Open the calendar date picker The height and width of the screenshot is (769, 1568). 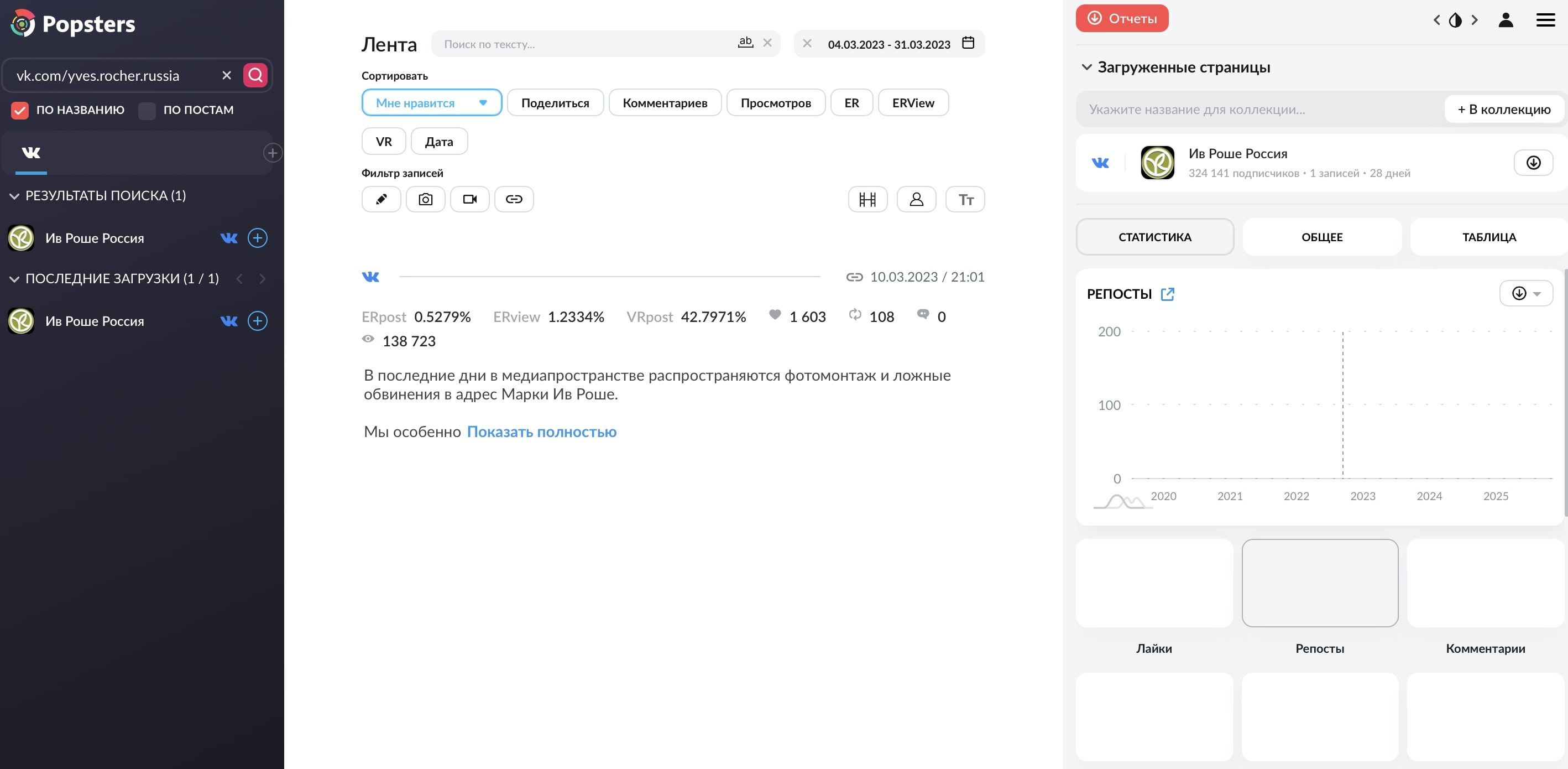tap(968, 43)
